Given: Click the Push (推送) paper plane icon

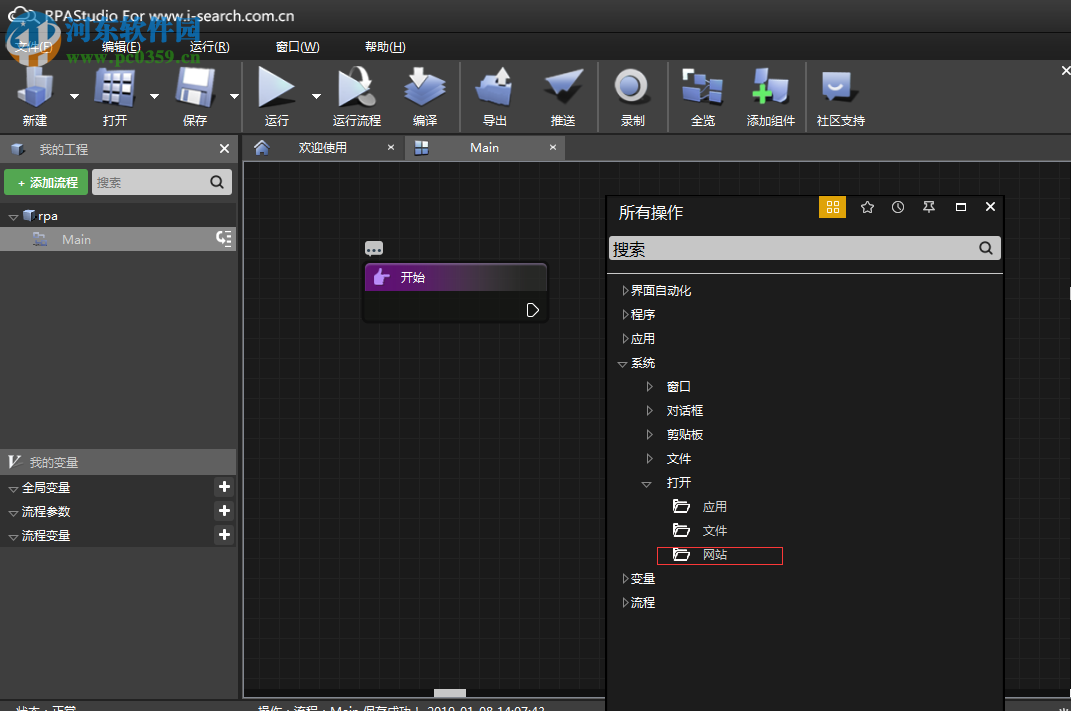Looking at the screenshot, I should tap(563, 88).
